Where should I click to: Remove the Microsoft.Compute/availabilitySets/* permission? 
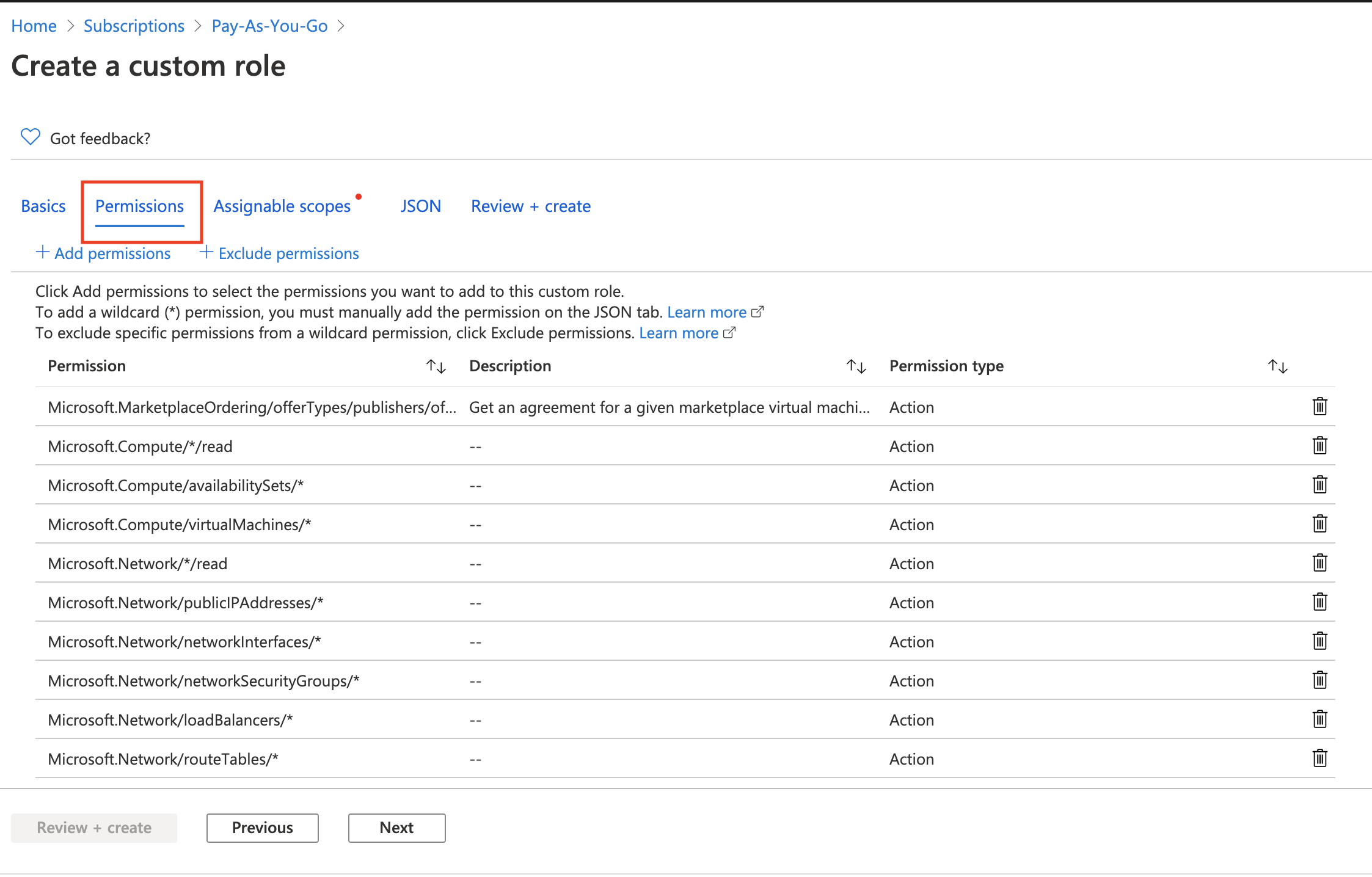coord(1319,485)
